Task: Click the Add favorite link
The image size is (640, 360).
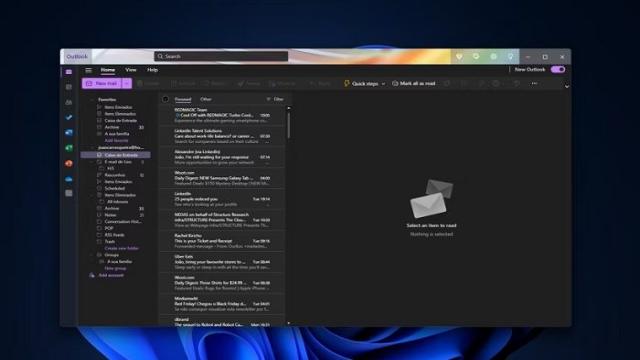Action: click(116, 140)
